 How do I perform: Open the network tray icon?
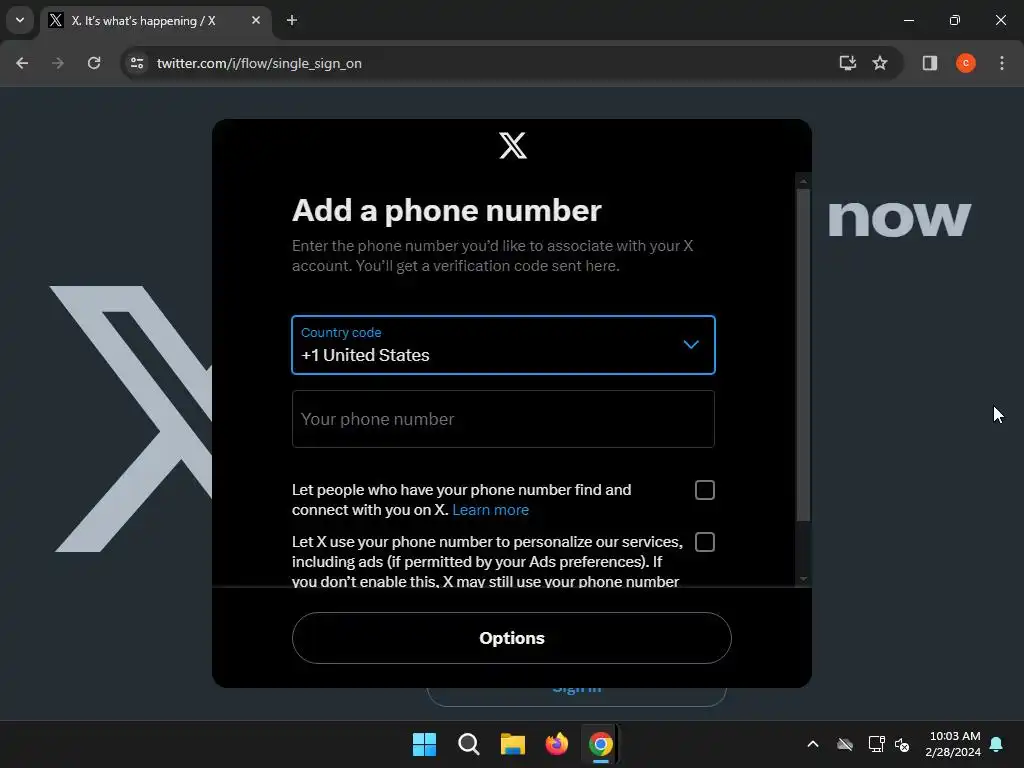(876, 744)
